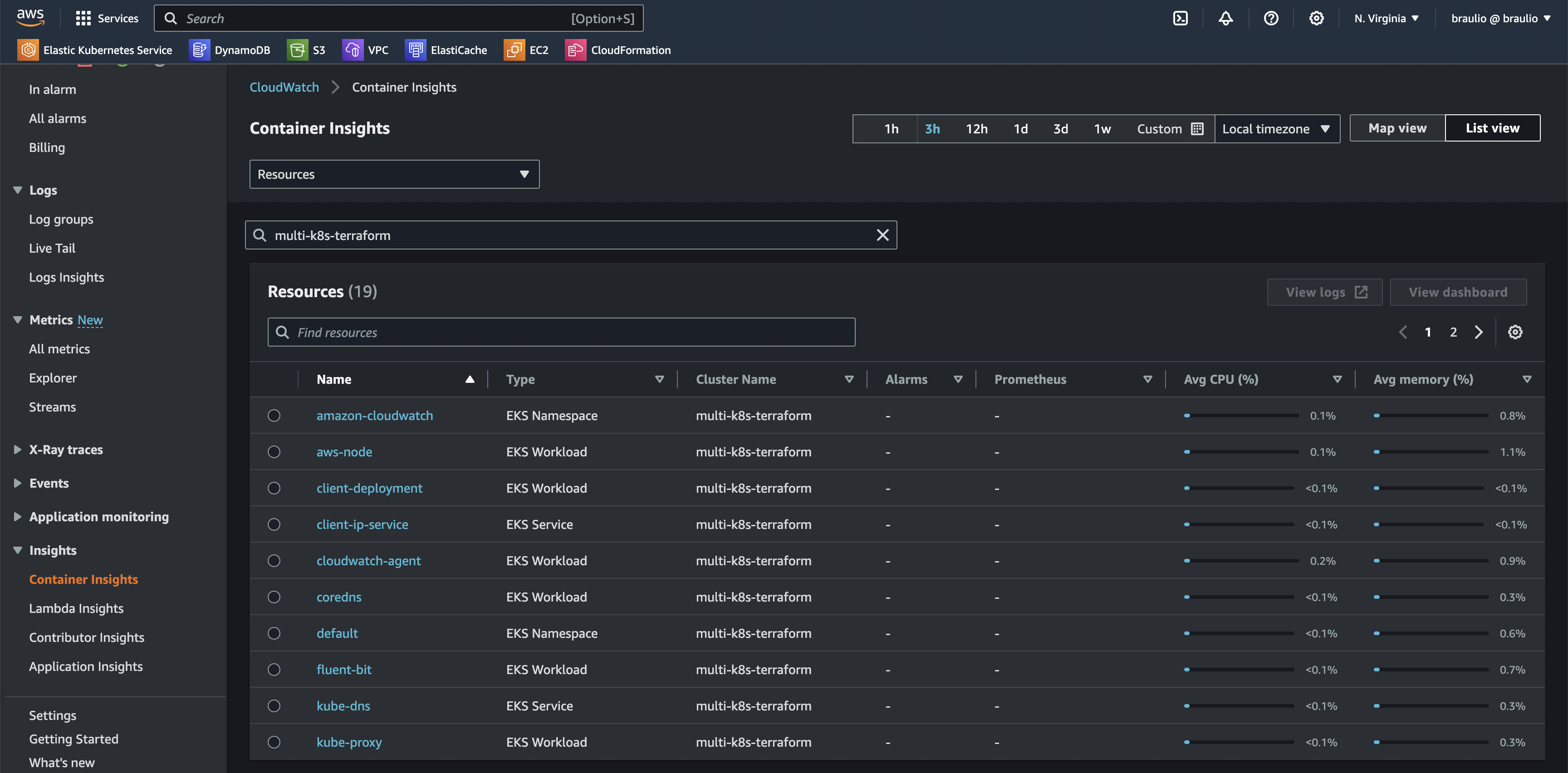
Task: Open the Local timezone dropdown
Action: pos(1276,128)
